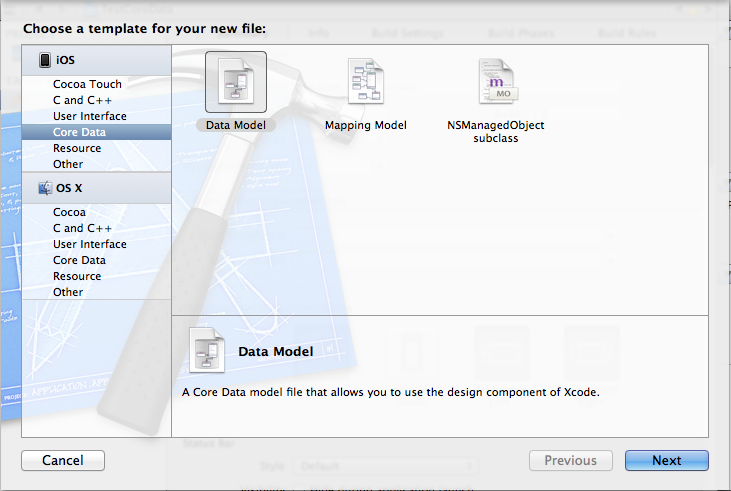Click the OS X section header
The image size is (731, 491).
click(x=97, y=188)
